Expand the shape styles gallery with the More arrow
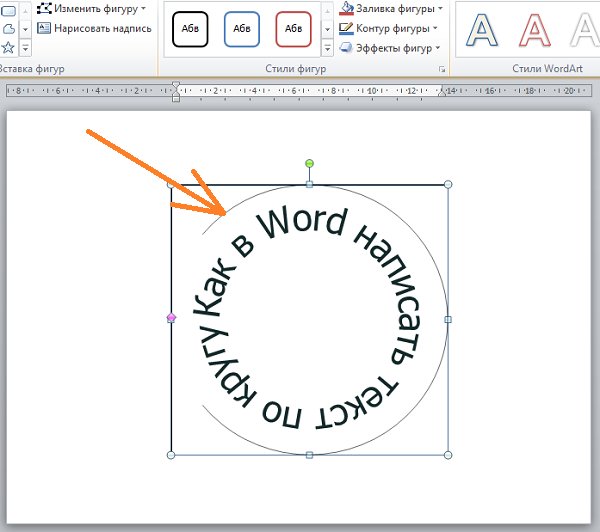600x532 pixels. [327, 46]
